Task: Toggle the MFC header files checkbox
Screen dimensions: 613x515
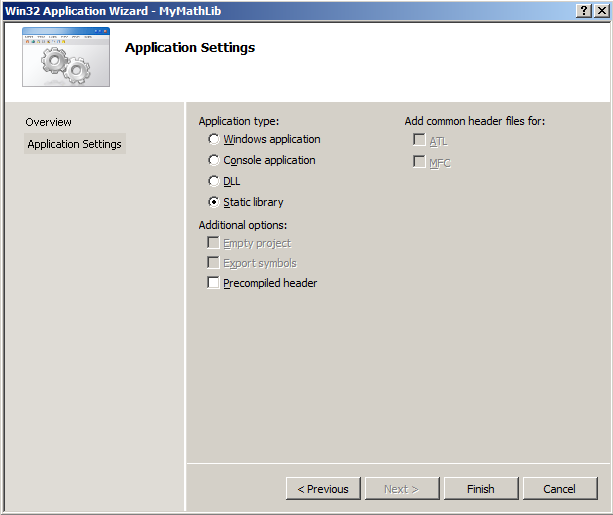Action: click(419, 162)
